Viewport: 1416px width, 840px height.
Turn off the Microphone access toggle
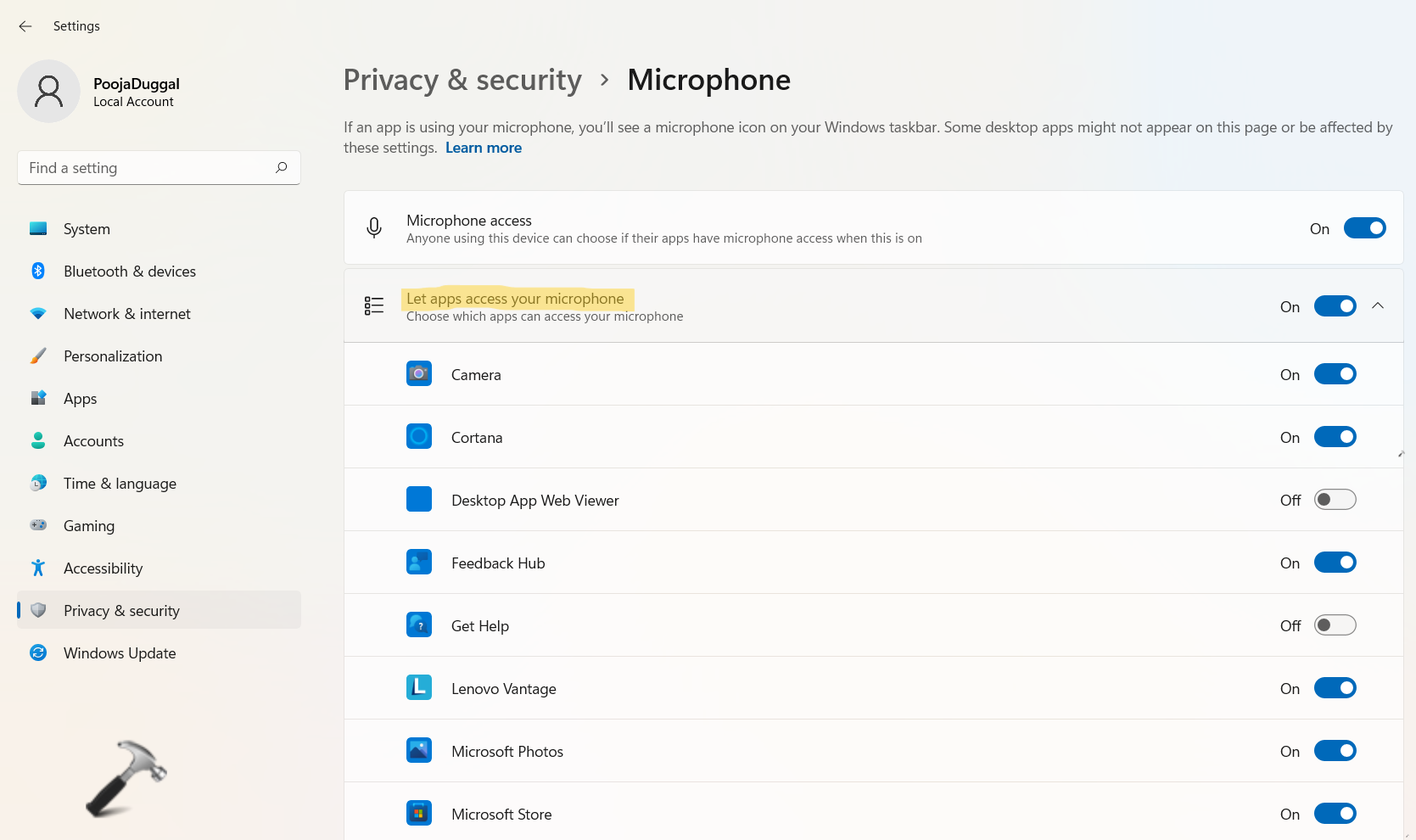coord(1364,228)
